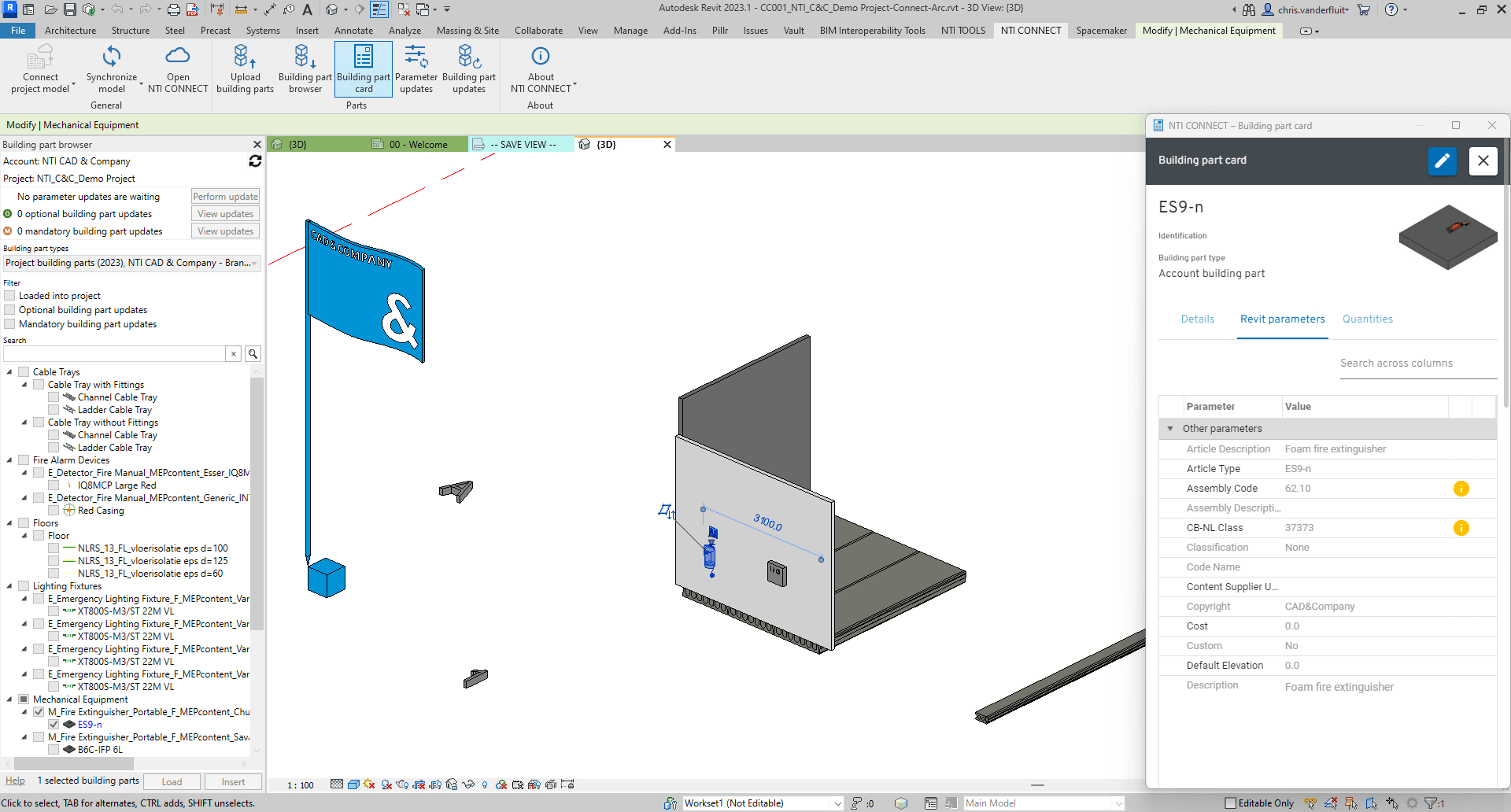
Task: Click refresh icon in Building part browser
Action: (x=255, y=161)
